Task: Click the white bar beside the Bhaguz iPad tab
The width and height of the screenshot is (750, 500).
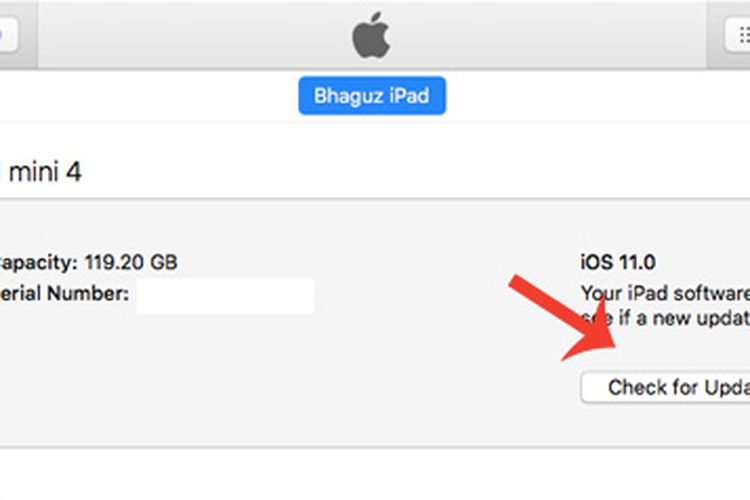Action: pos(143,96)
